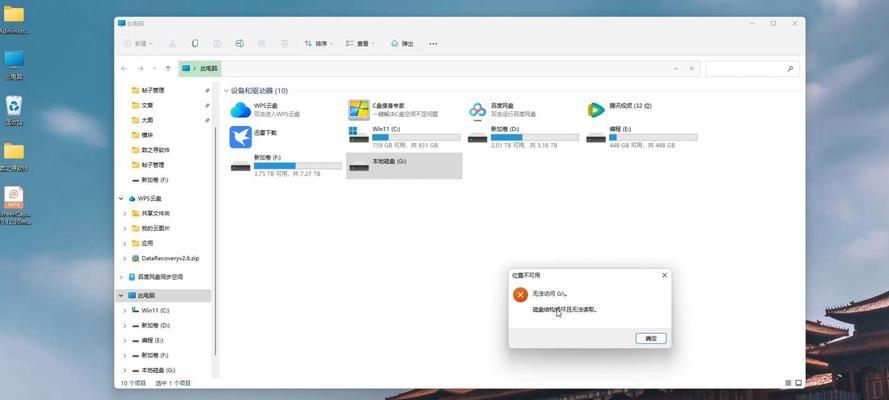Close the 位置不可用 error dialog with X
Image resolution: width=889 pixels, height=400 pixels.
(x=664, y=275)
